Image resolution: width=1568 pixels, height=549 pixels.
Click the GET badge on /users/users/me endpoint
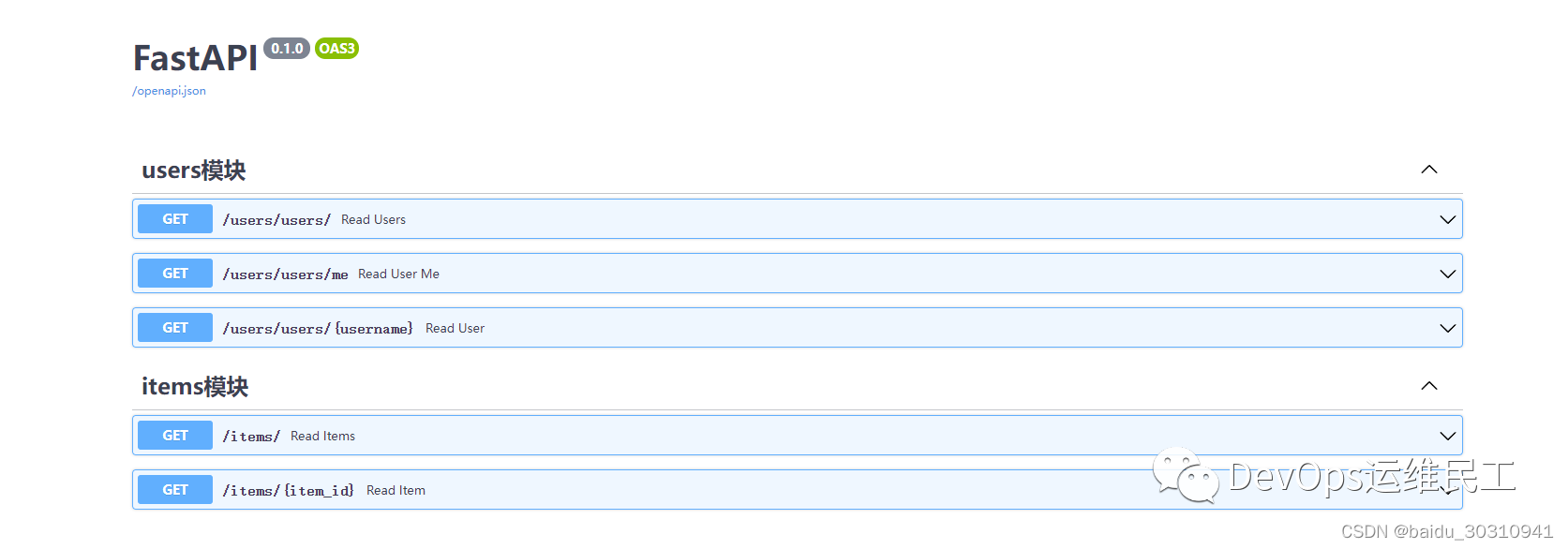(174, 273)
